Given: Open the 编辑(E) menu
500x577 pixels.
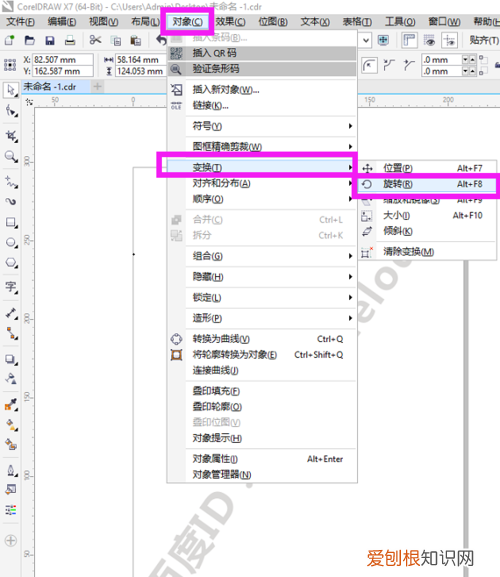Looking at the screenshot, I should tap(62, 22).
